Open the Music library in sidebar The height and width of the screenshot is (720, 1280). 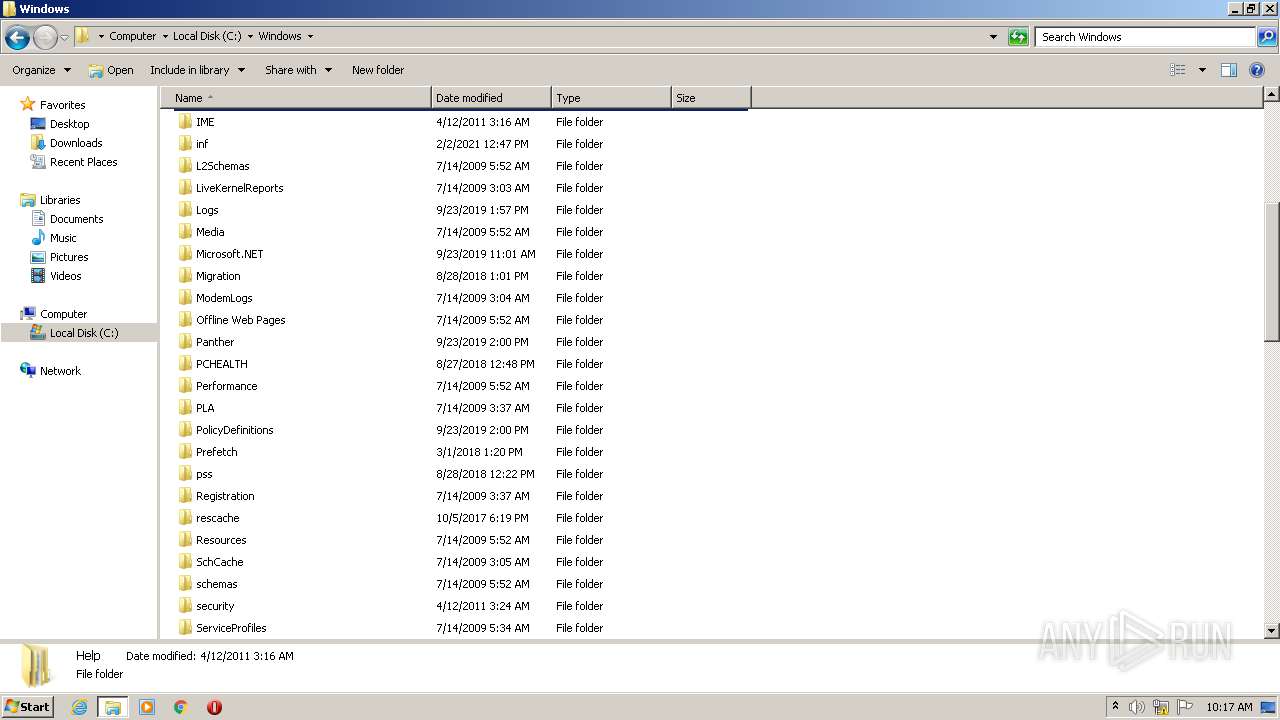[x=63, y=238]
